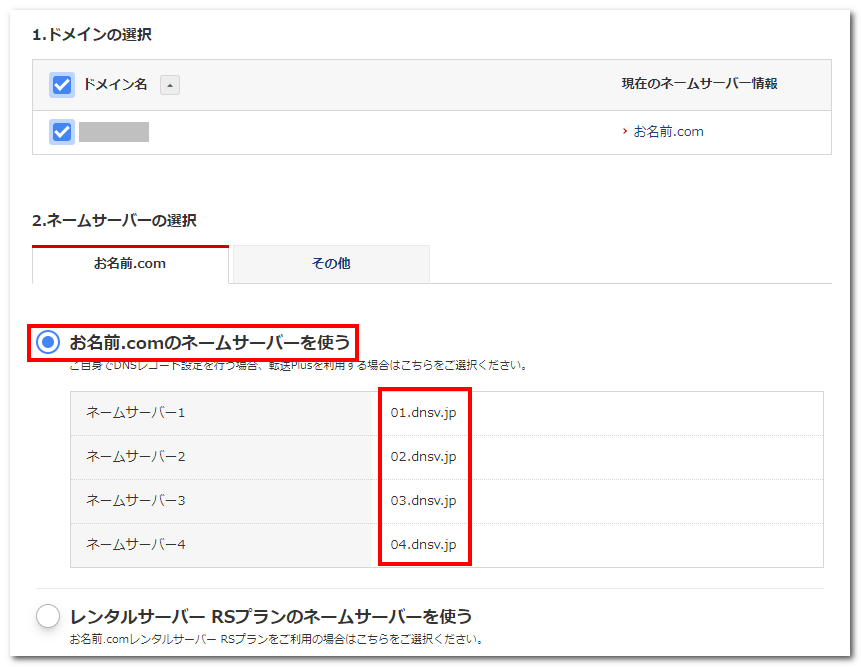Click the greyed-out domain name entry
The width and height of the screenshot is (861, 667).
114,132
